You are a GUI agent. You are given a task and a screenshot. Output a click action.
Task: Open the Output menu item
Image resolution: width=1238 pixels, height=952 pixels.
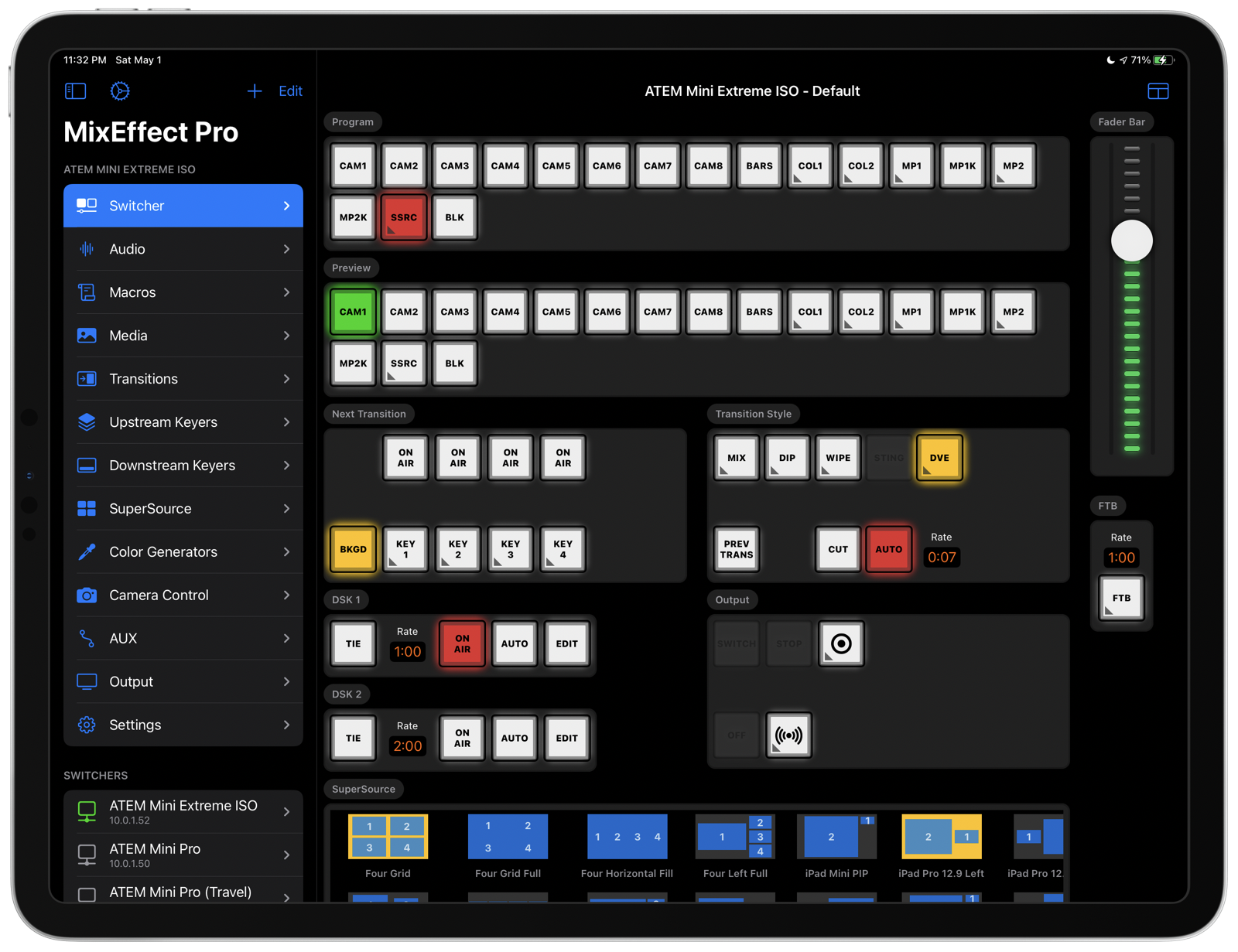[x=183, y=682]
